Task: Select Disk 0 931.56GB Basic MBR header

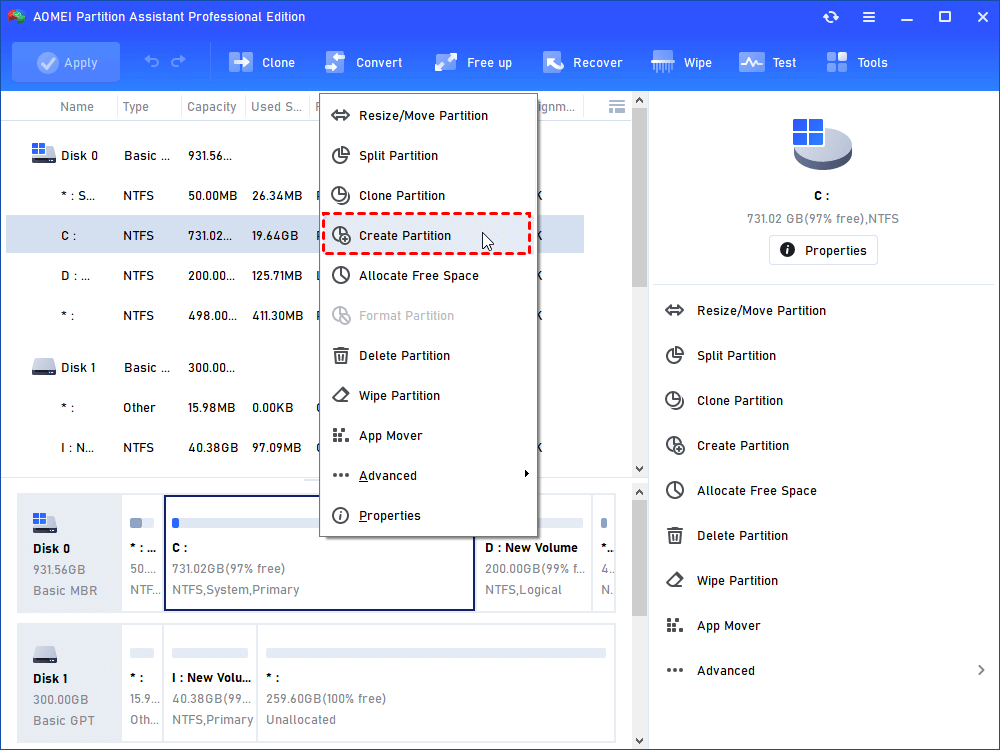Action: point(69,553)
